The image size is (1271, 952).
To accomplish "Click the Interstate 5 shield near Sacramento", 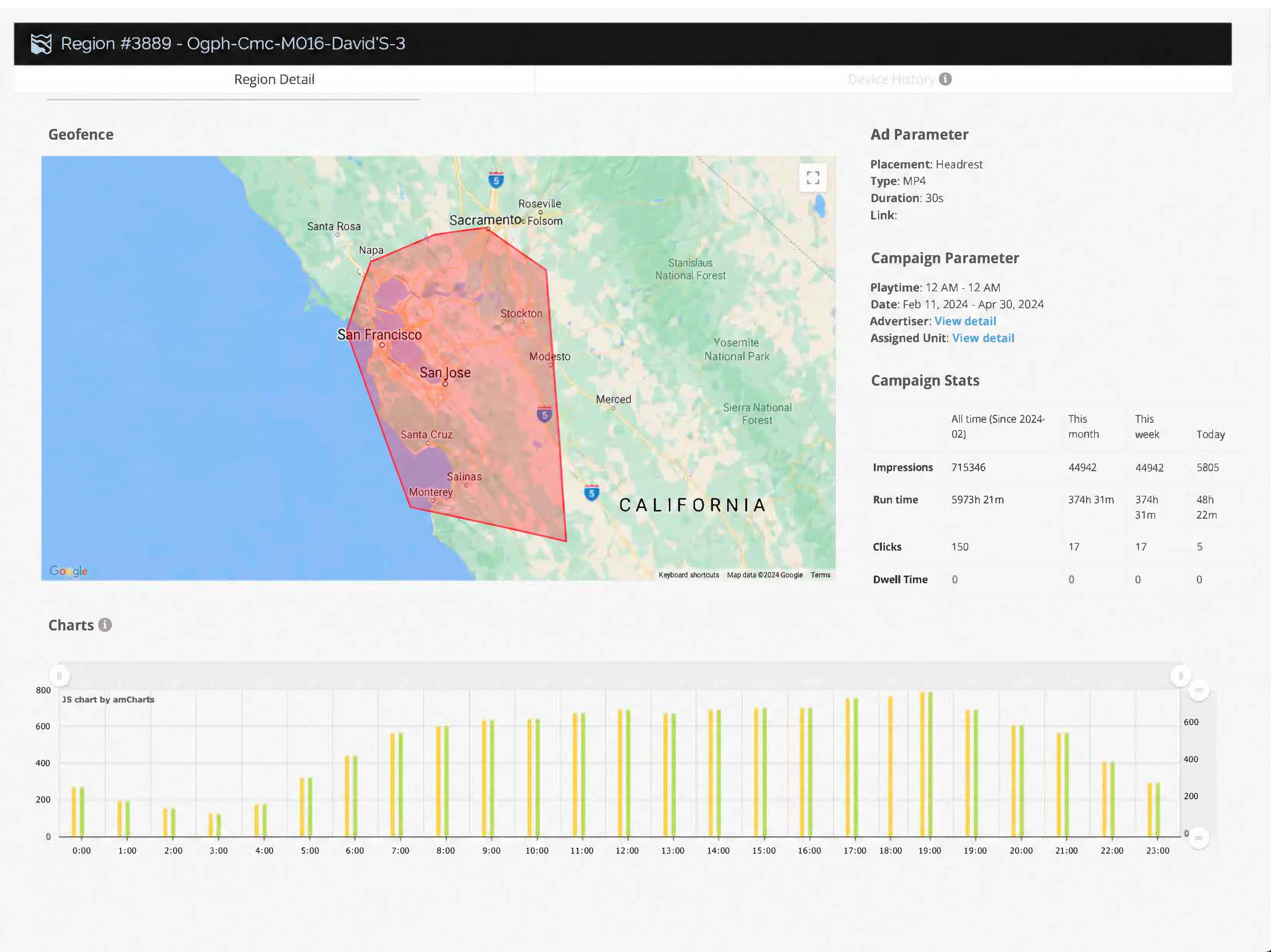I will click(496, 180).
